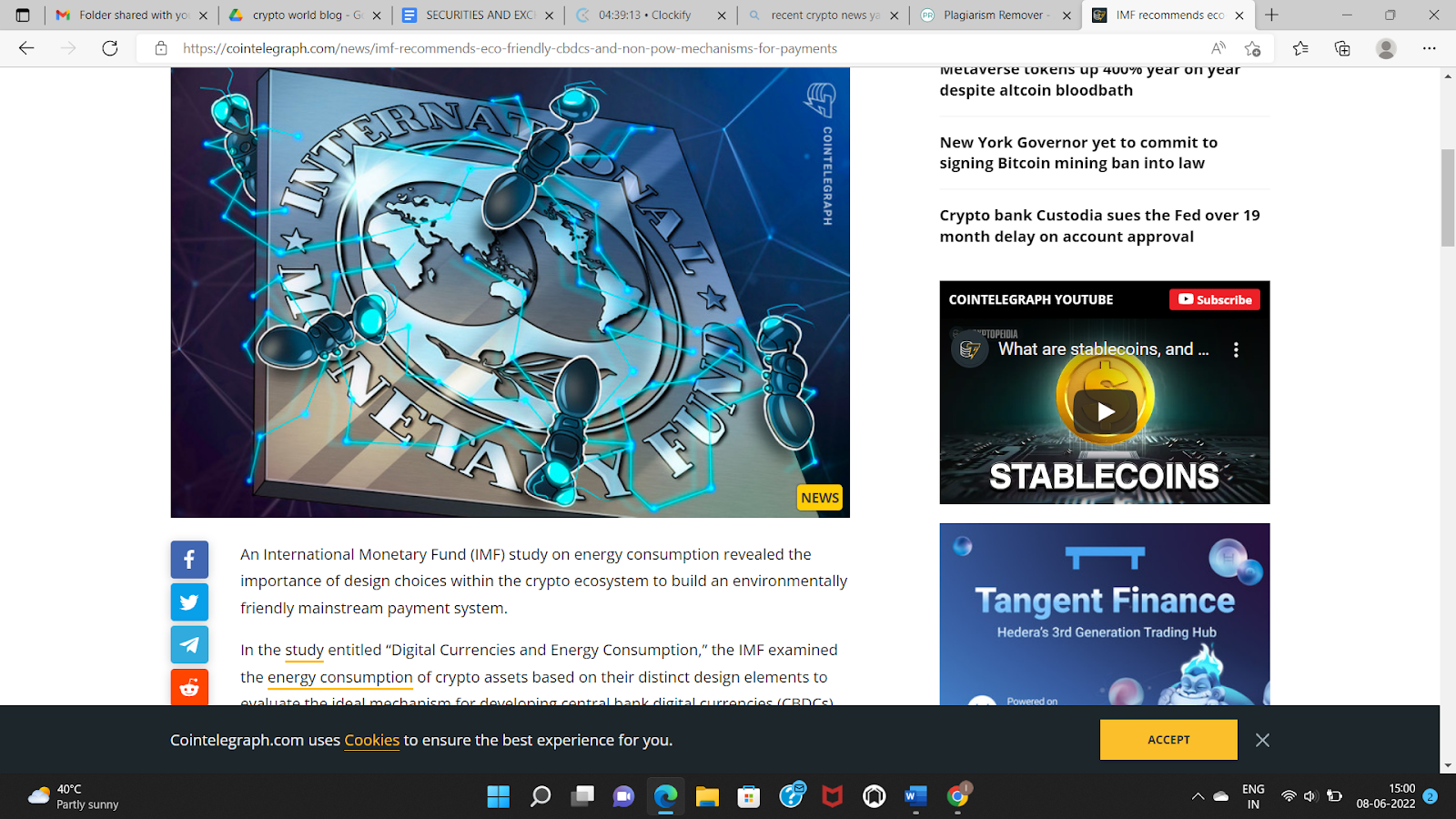Open the Wi-Fi network tray icon

pyautogui.click(x=1289, y=796)
